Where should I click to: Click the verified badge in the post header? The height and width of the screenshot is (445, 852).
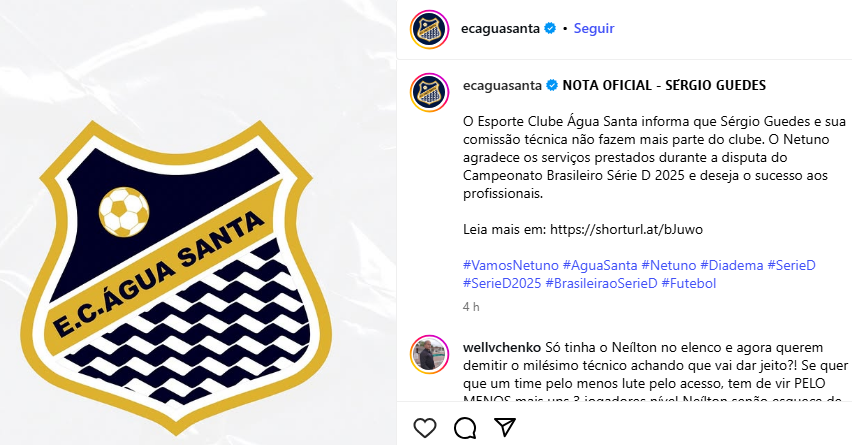tap(550, 28)
